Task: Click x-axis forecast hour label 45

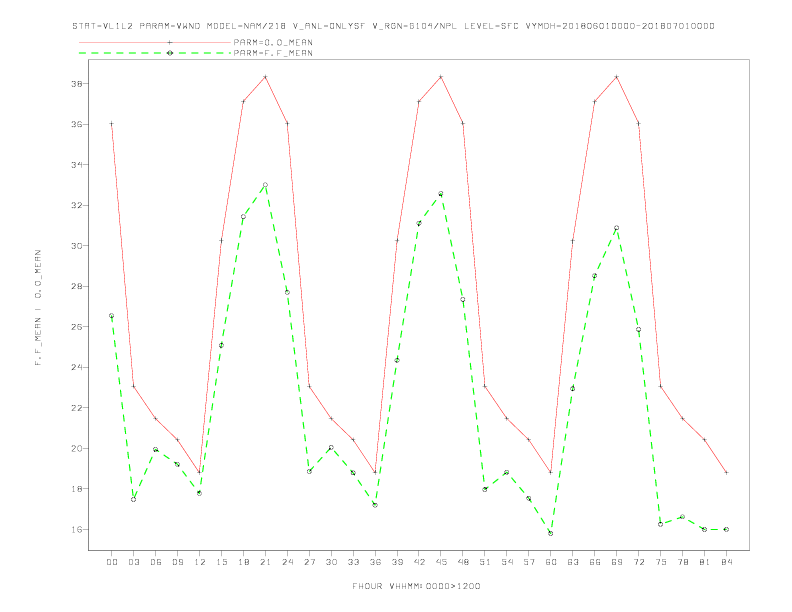Action: 441,562
